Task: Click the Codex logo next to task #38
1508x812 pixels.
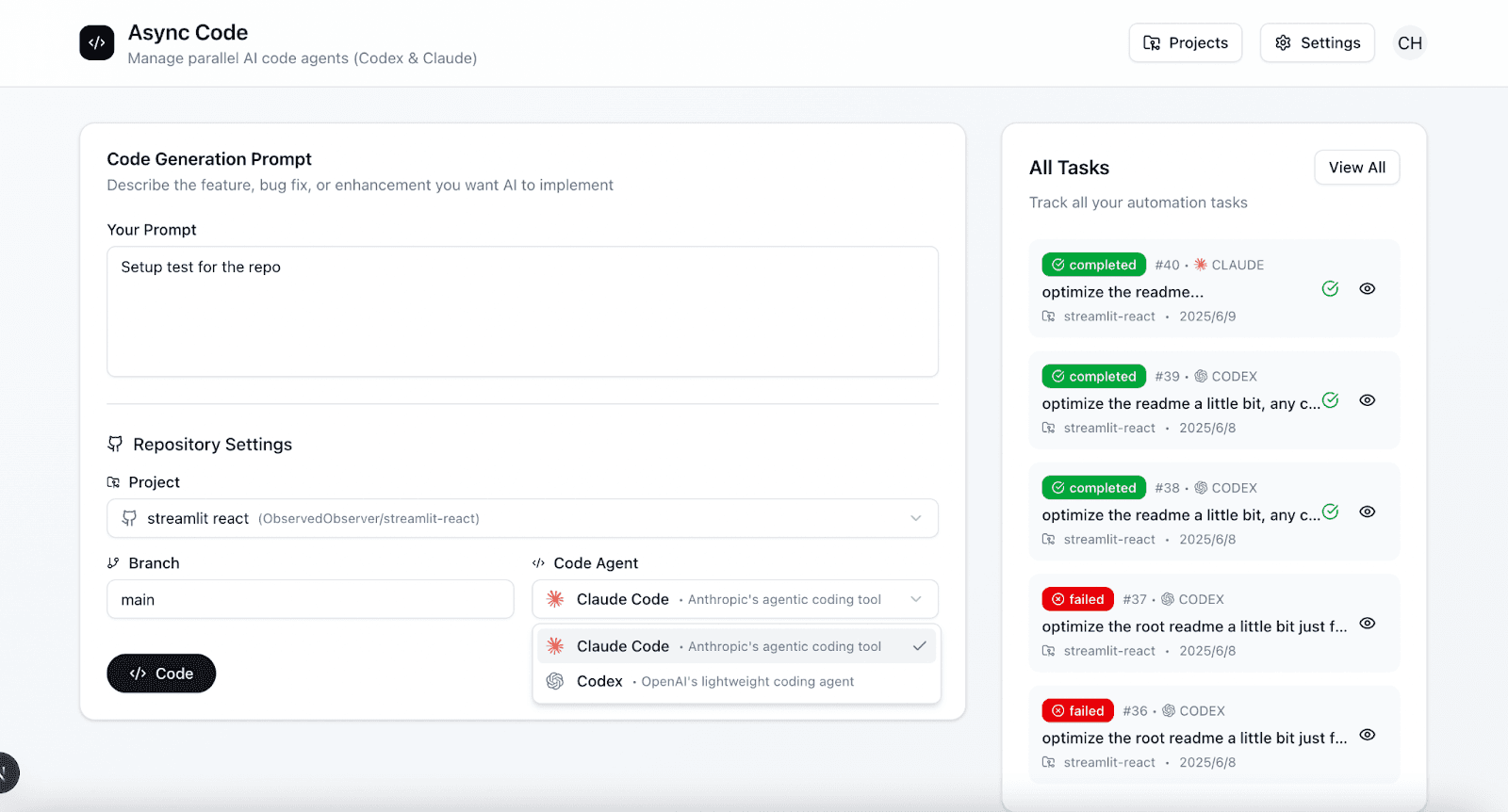Action: click(x=1201, y=488)
